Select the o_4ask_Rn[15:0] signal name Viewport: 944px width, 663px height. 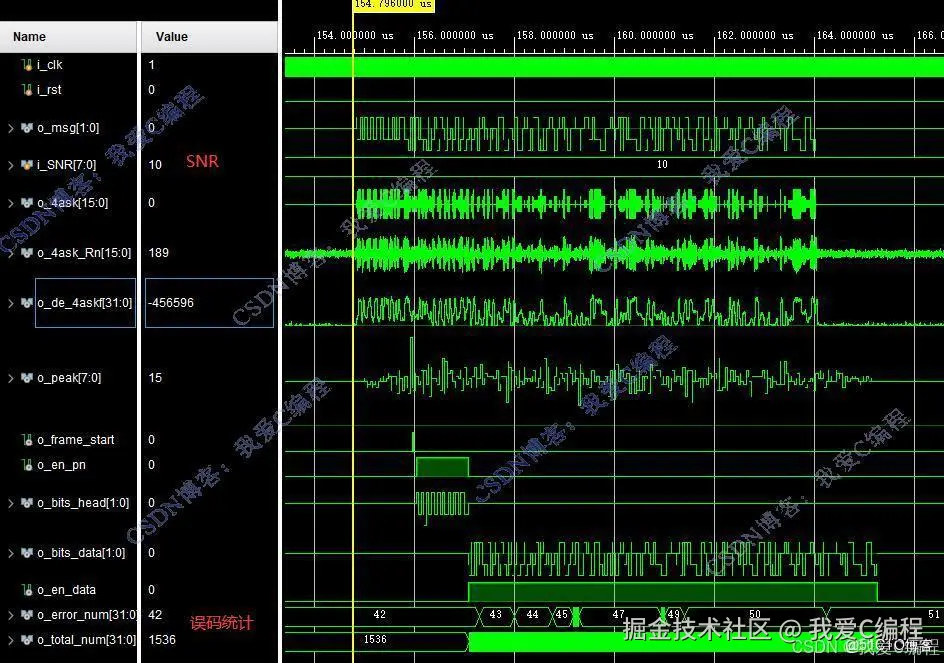84,253
